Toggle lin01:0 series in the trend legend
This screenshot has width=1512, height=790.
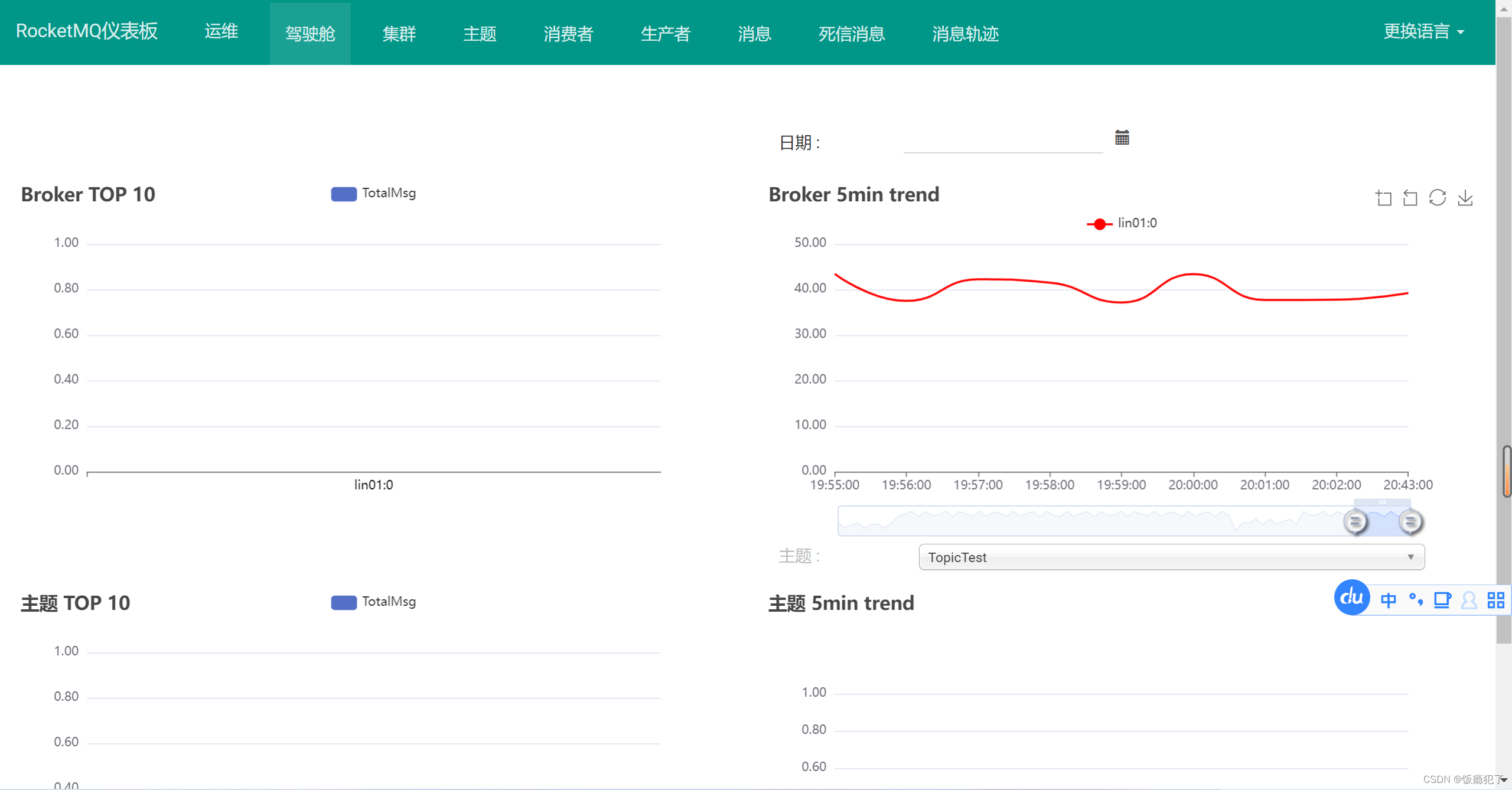[x=1122, y=224]
